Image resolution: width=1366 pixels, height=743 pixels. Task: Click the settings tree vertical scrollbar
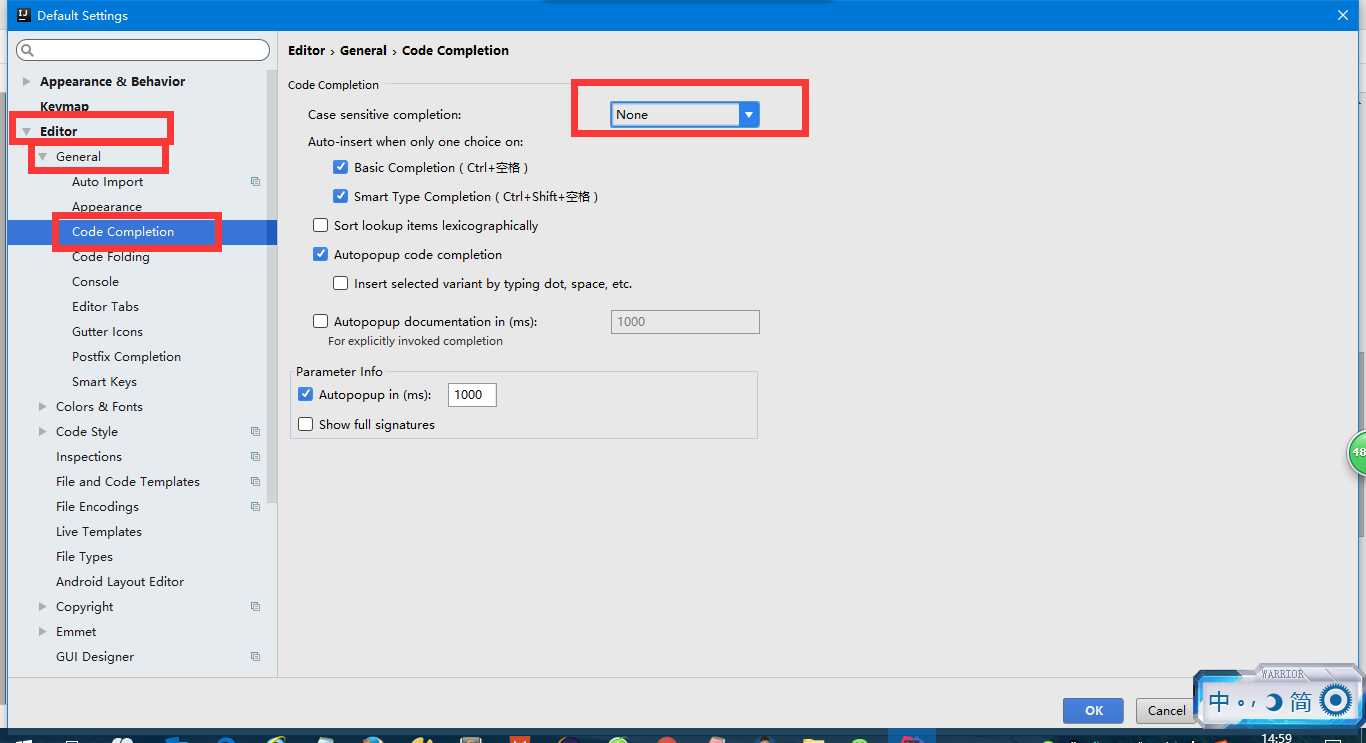click(272, 285)
